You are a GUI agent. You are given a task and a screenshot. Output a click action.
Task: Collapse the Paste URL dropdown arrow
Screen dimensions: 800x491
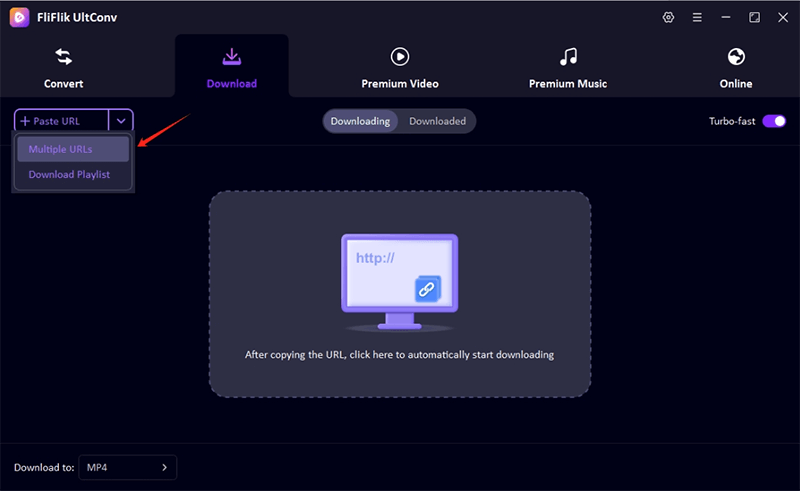coord(120,121)
